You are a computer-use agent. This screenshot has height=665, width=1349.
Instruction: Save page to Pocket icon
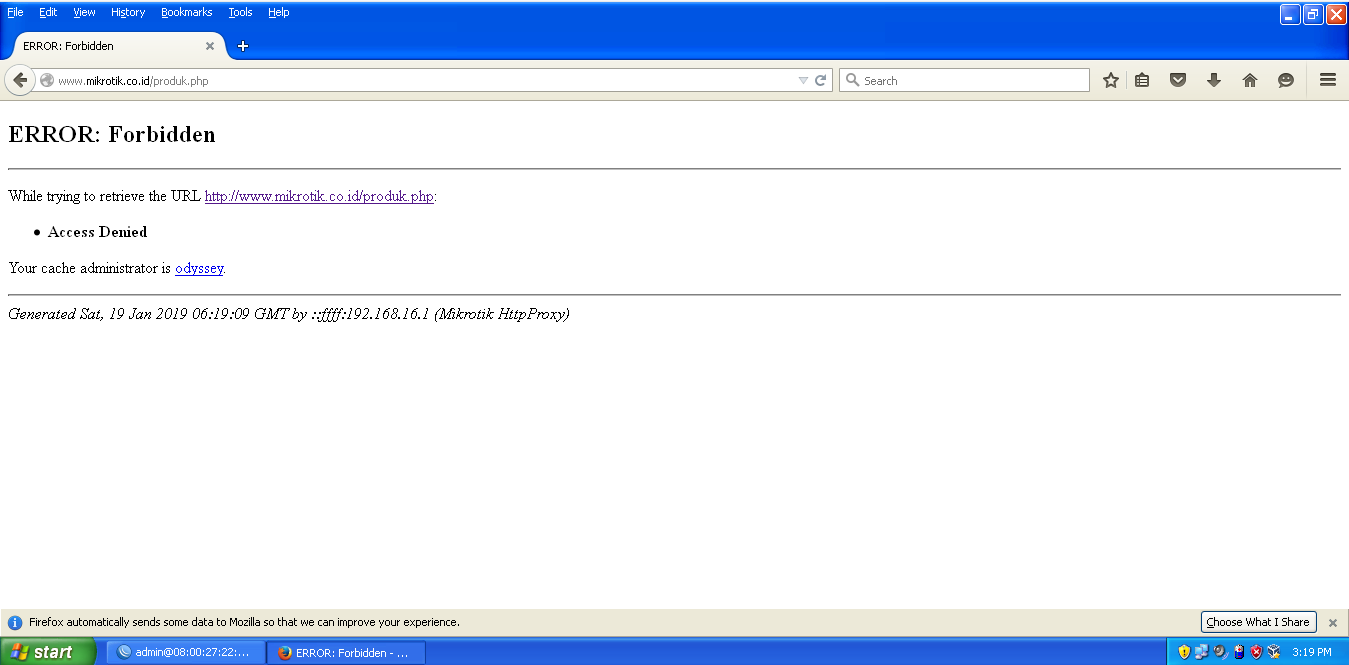pos(1178,80)
